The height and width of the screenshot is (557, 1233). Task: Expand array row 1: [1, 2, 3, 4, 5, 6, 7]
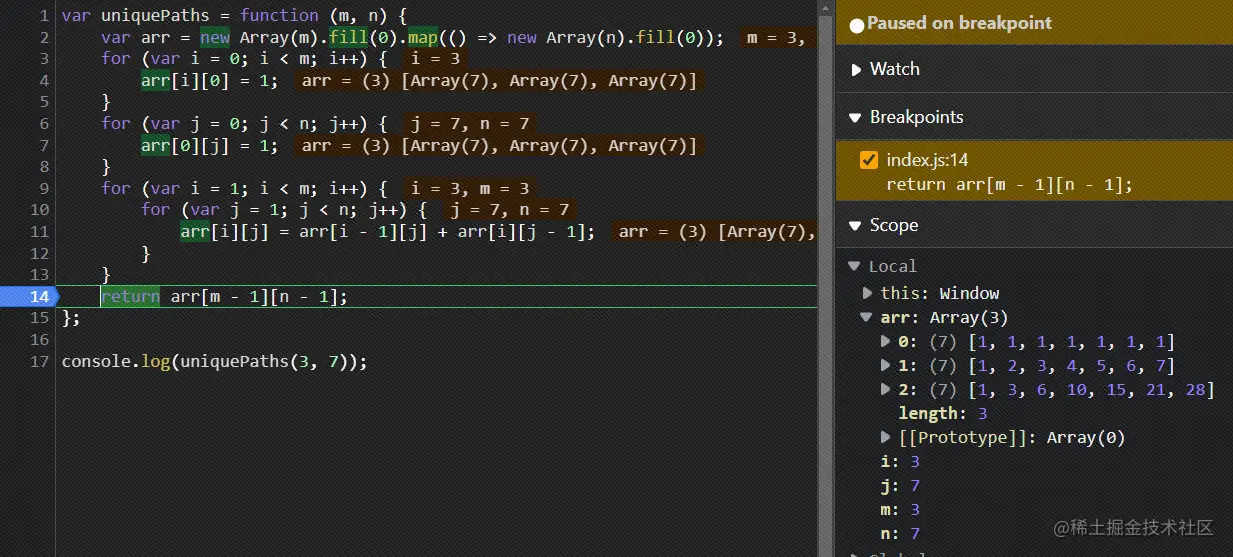(x=886, y=365)
